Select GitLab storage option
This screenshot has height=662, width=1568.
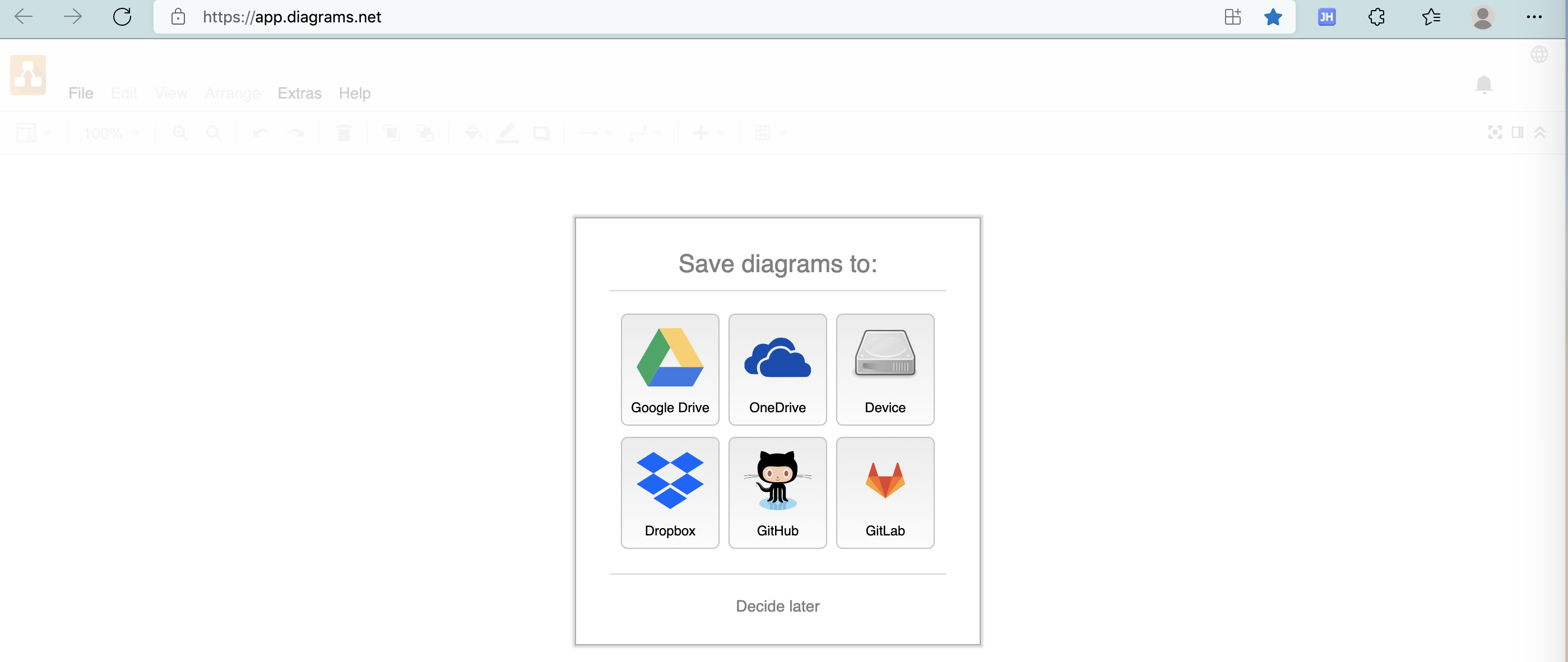click(885, 492)
